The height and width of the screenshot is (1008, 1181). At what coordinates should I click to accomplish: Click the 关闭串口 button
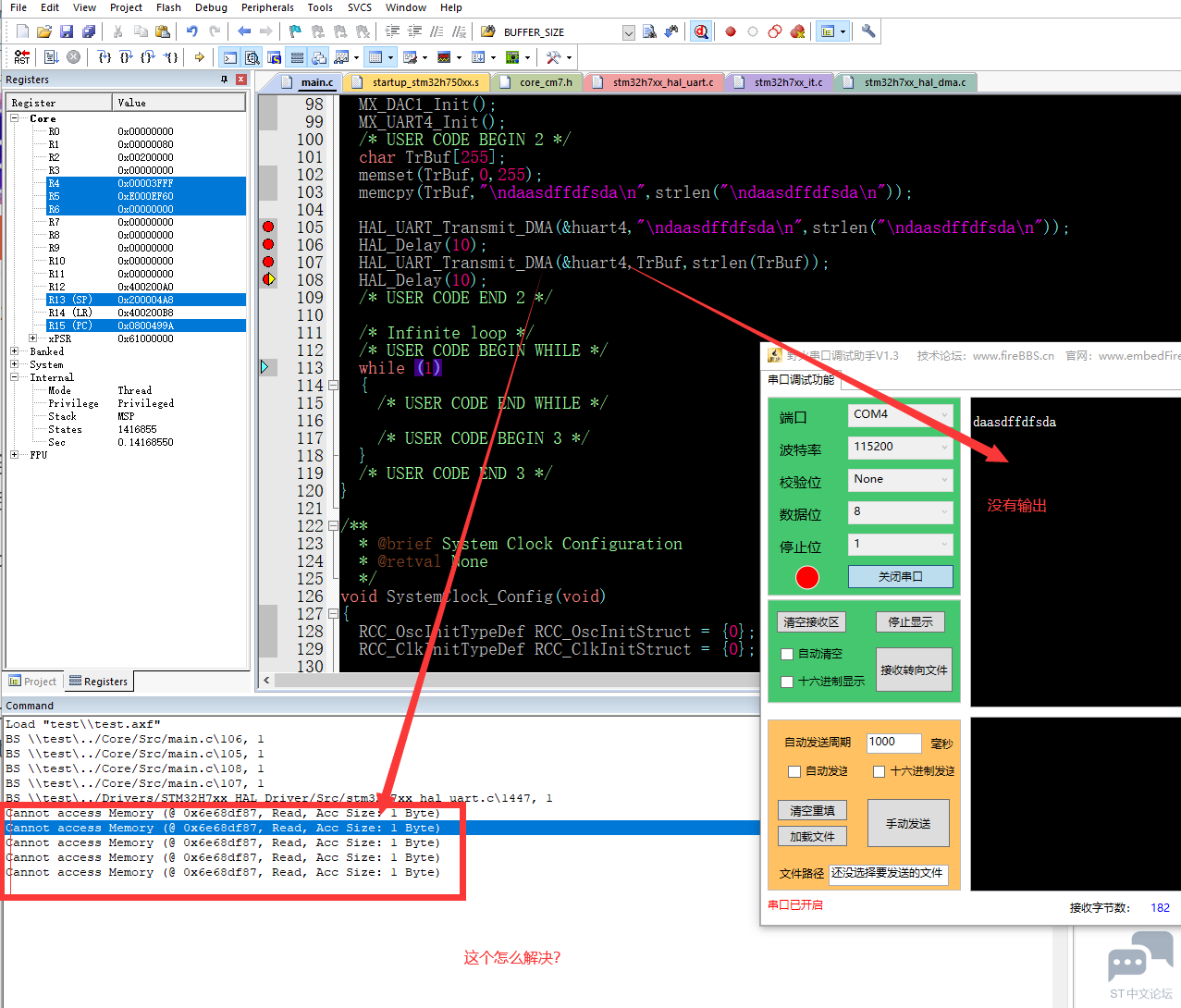click(900, 577)
